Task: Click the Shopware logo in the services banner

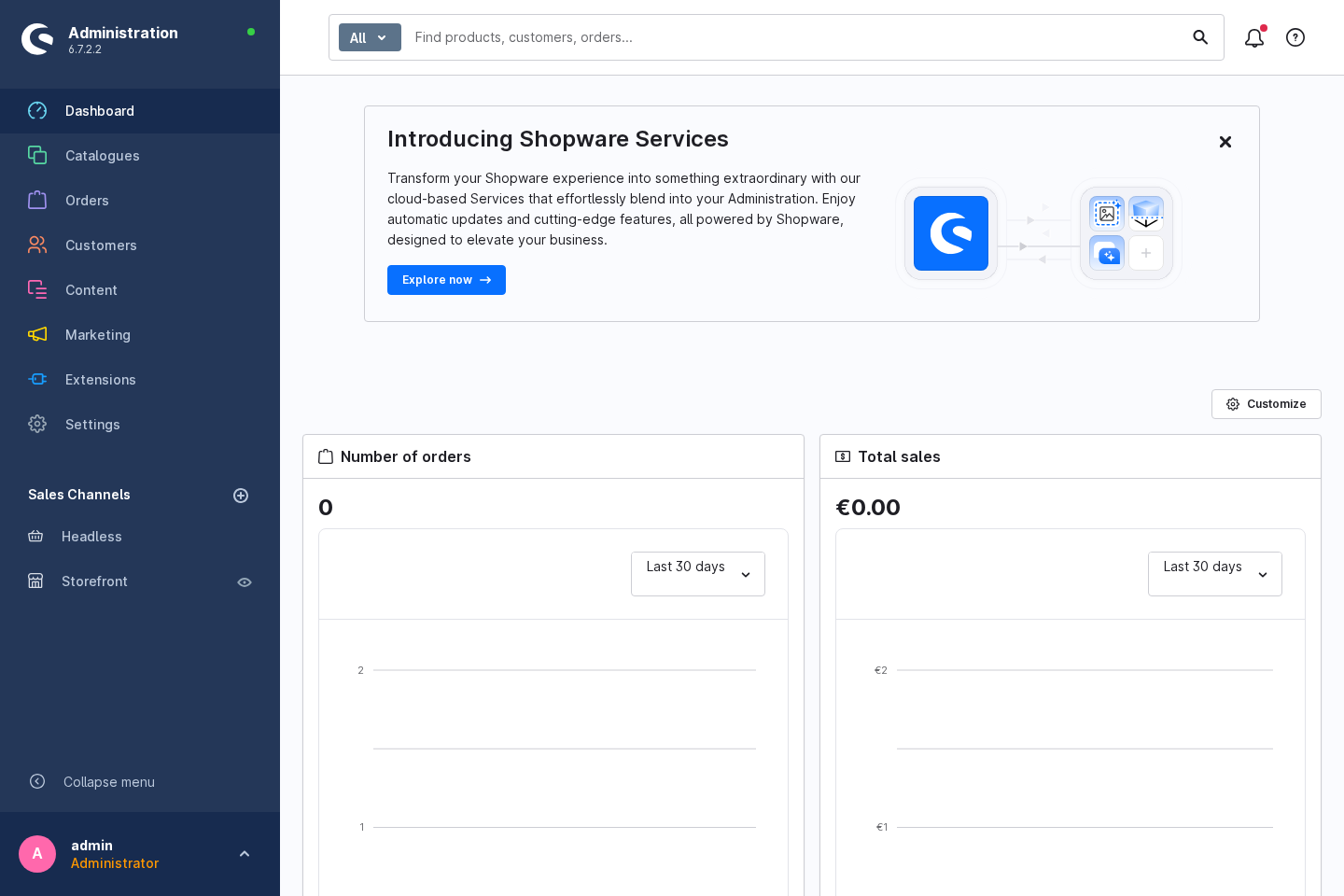Action: coord(951,233)
